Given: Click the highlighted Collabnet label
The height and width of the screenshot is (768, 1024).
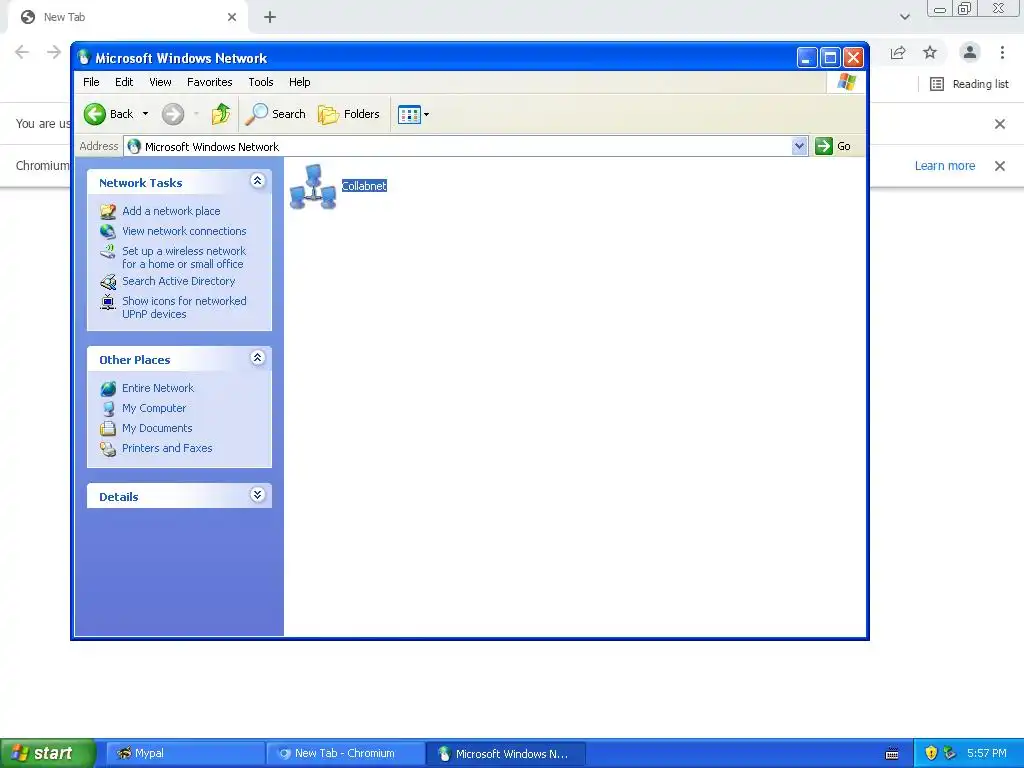Looking at the screenshot, I should (364, 186).
